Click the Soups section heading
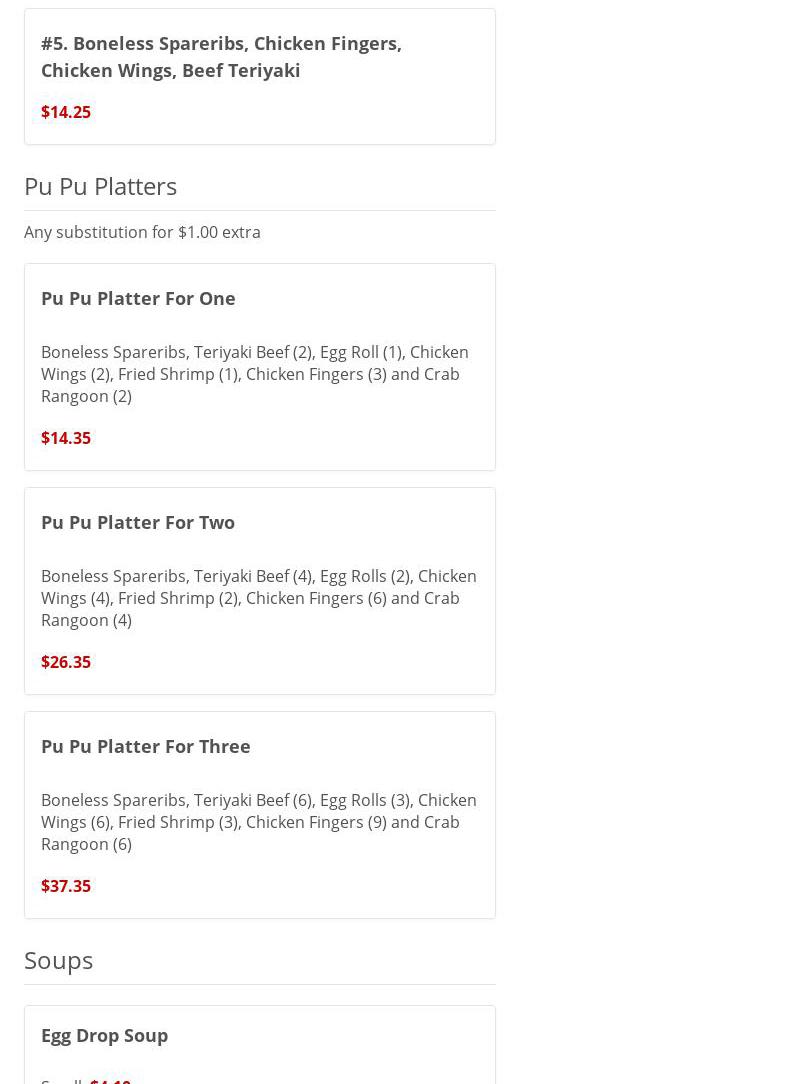This screenshot has width=785, height=1084. point(59,960)
